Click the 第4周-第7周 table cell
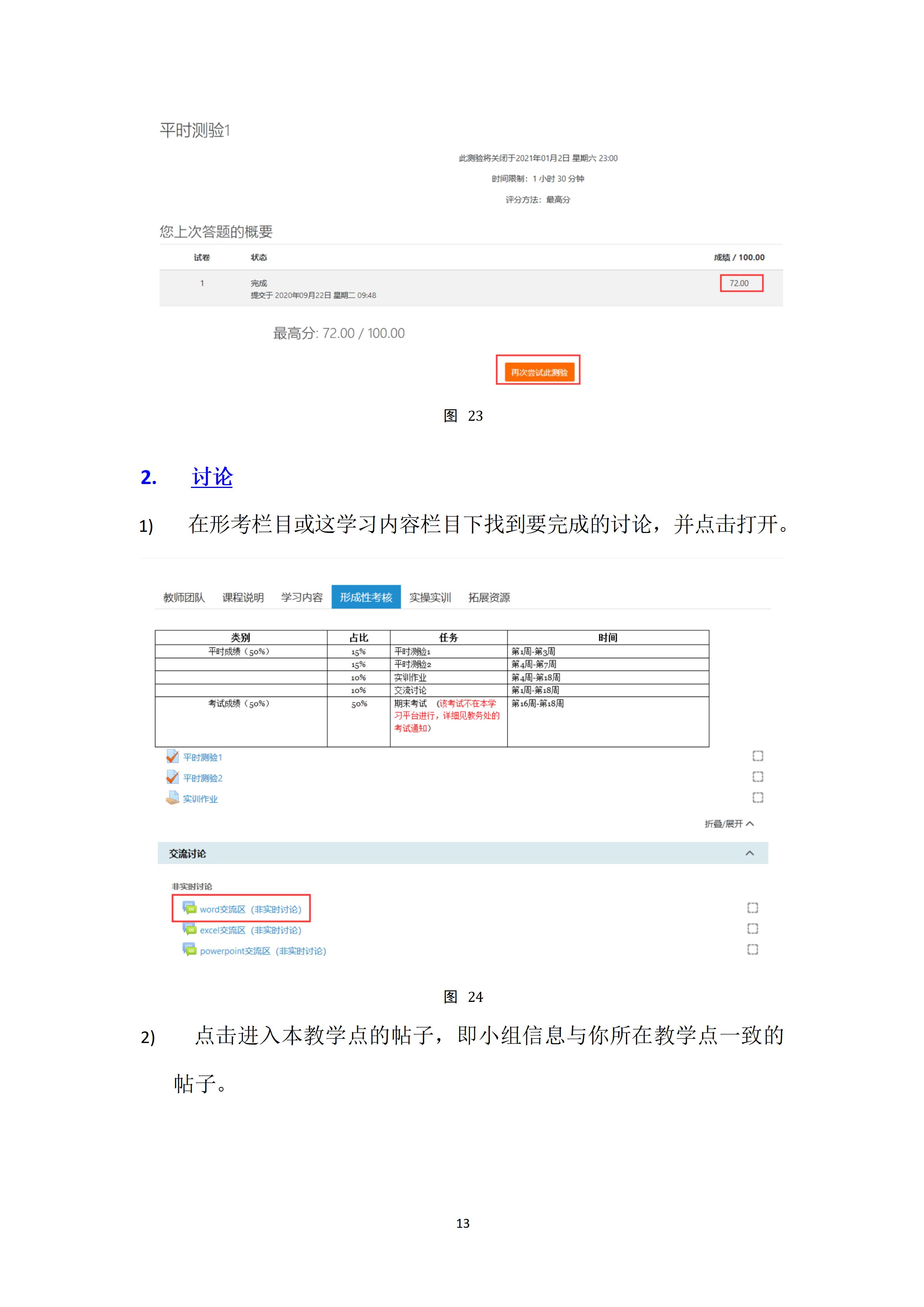924x1307 pixels. (608, 664)
